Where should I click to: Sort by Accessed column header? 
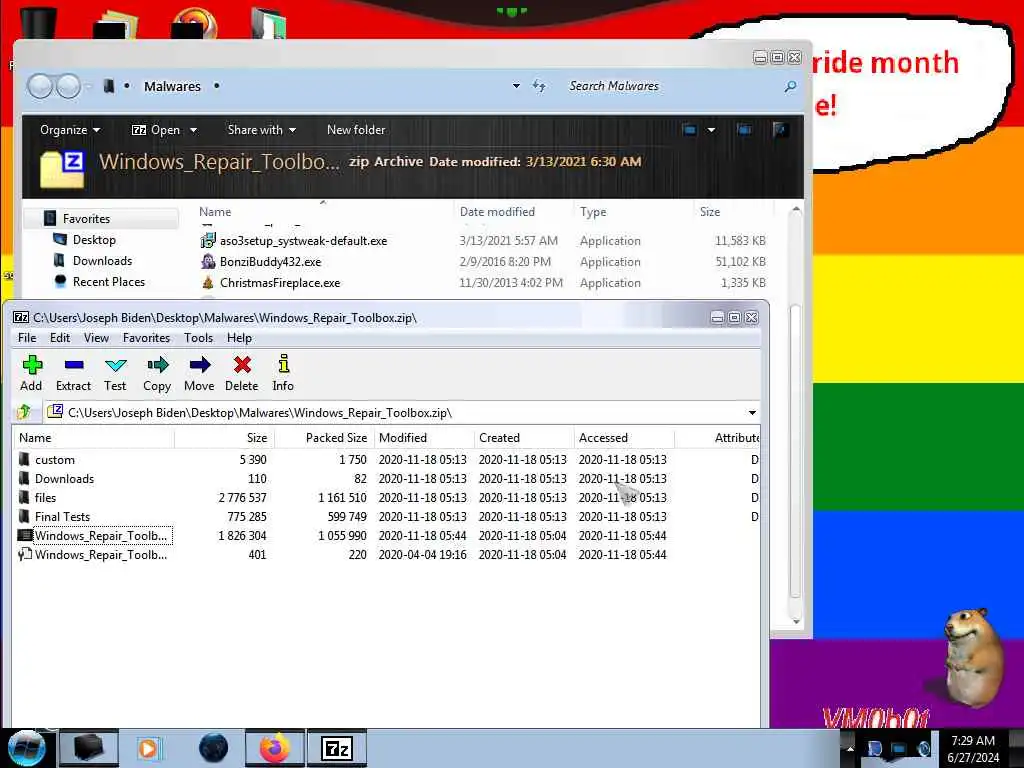(x=624, y=438)
